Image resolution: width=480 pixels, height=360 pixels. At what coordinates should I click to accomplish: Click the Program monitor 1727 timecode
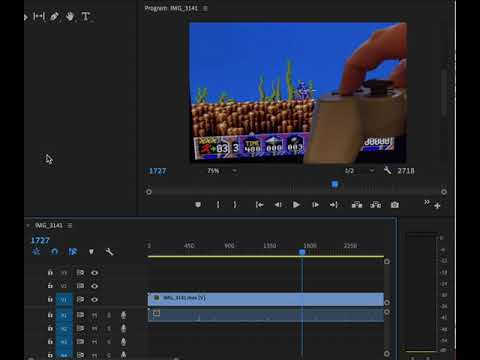tap(157, 171)
